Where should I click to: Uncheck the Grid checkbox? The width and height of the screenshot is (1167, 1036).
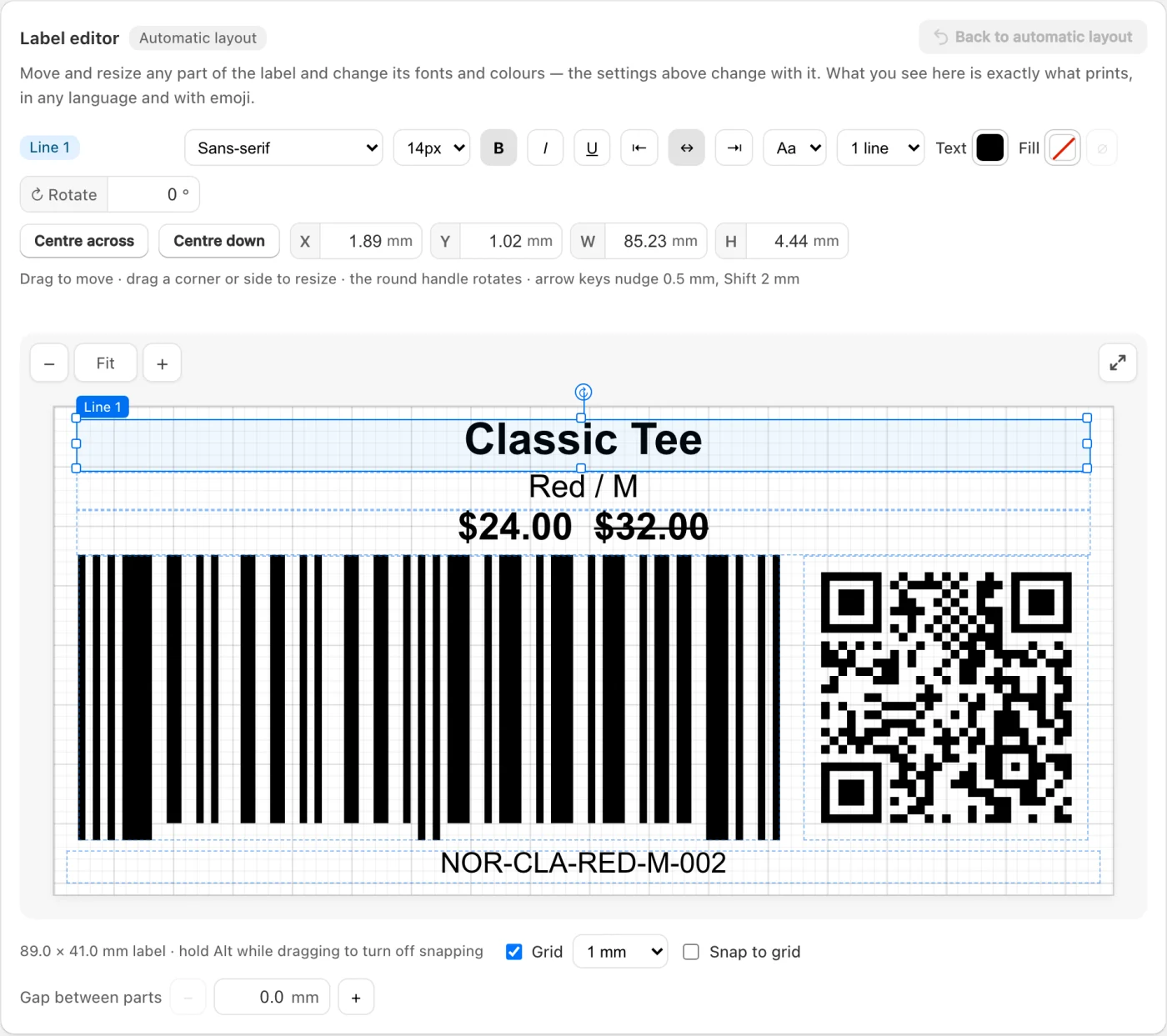tap(514, 952)
